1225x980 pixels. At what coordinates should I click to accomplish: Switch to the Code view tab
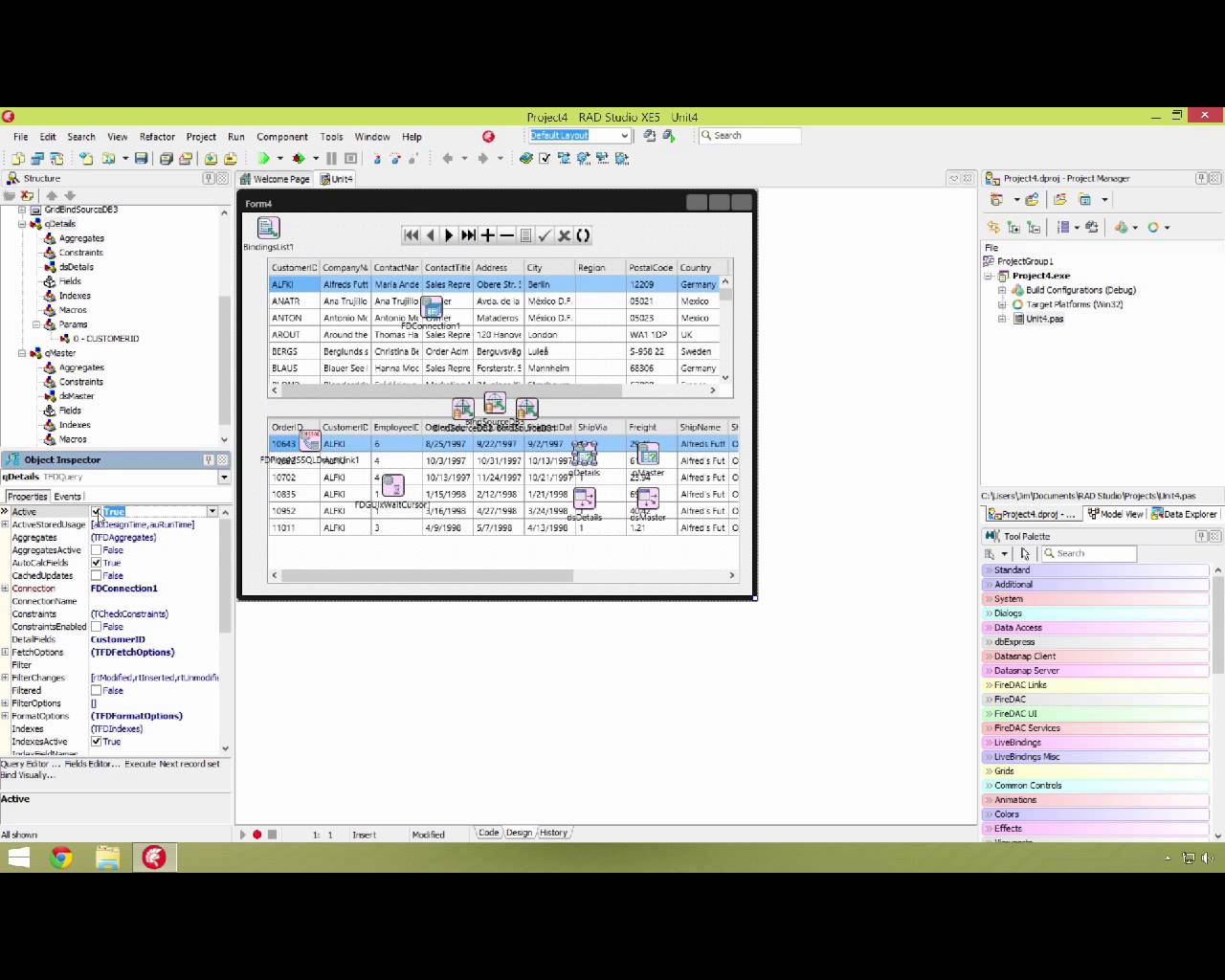pos(489,833)
